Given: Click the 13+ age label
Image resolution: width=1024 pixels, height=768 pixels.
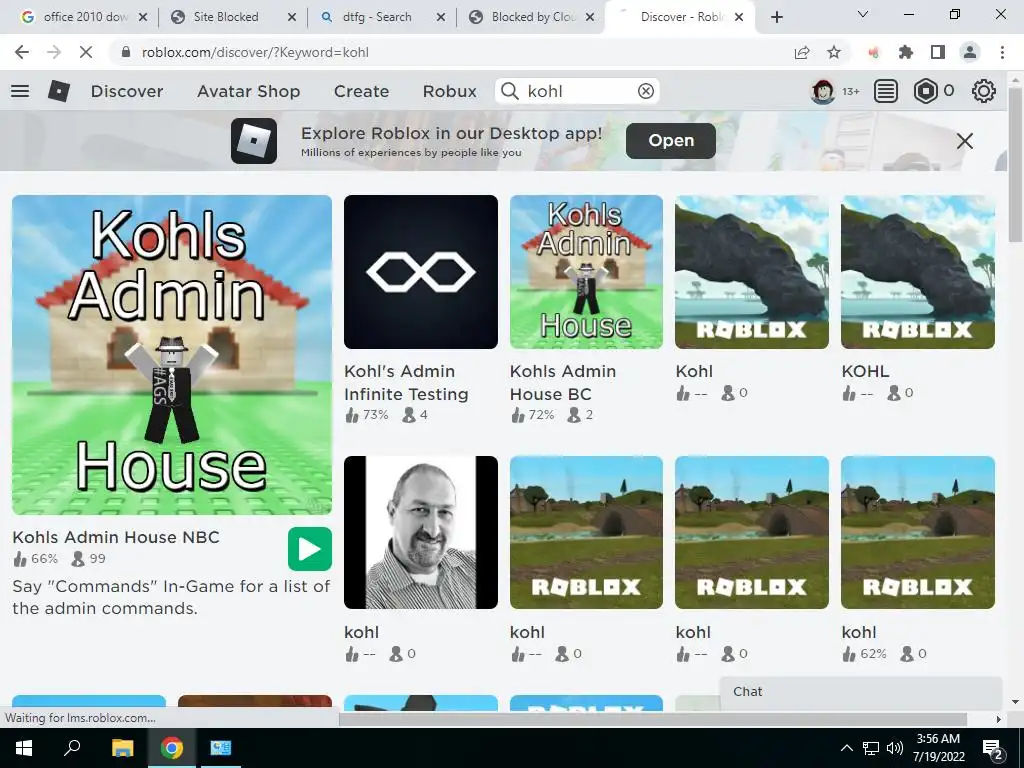Looking at the screenshot, I should (x=850, y=91).
